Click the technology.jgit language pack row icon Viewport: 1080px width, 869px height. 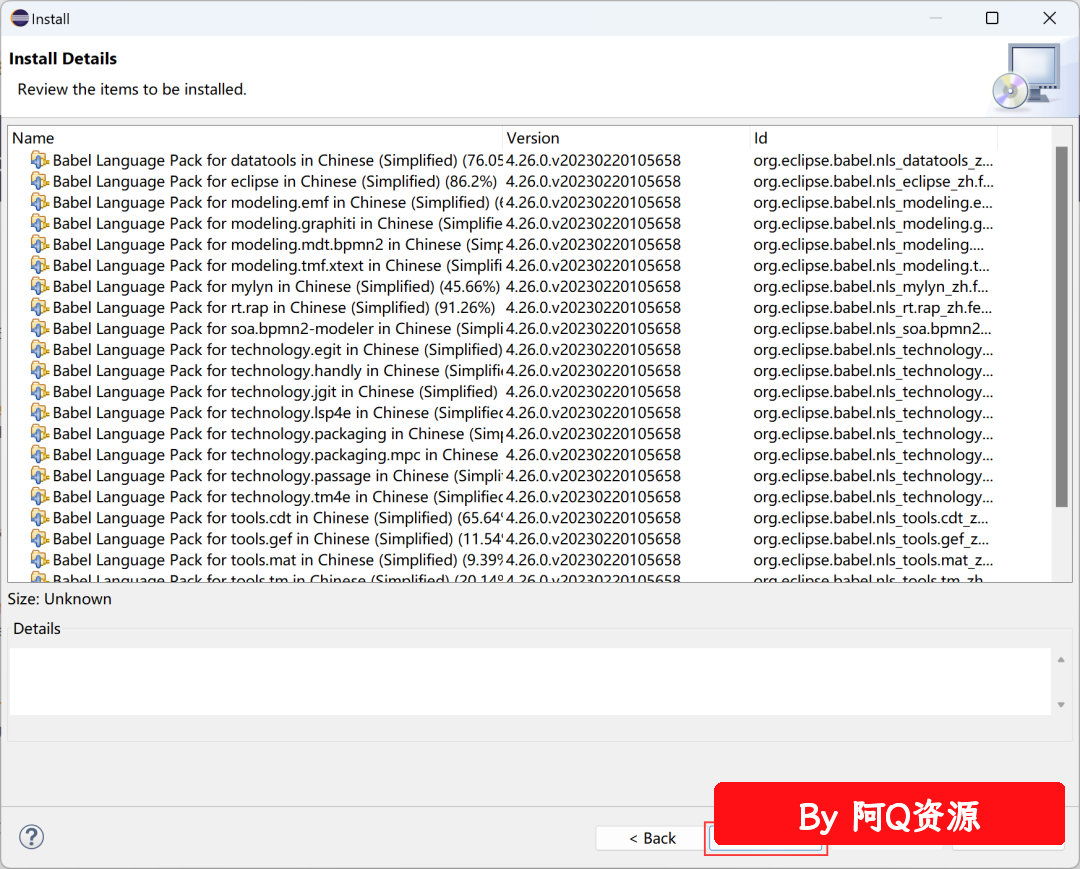[40, 391]
